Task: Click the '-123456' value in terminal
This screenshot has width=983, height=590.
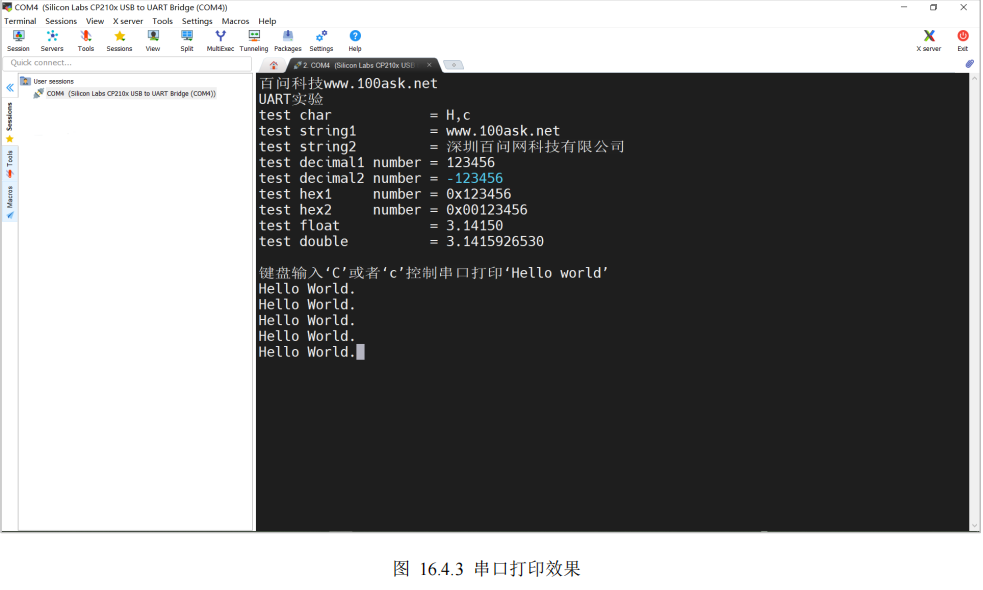Action: pos(475,179)
